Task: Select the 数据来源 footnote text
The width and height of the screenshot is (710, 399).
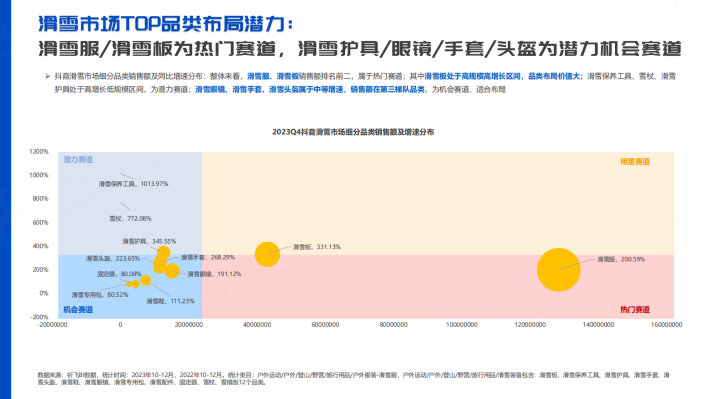Action: click(354, 379)
